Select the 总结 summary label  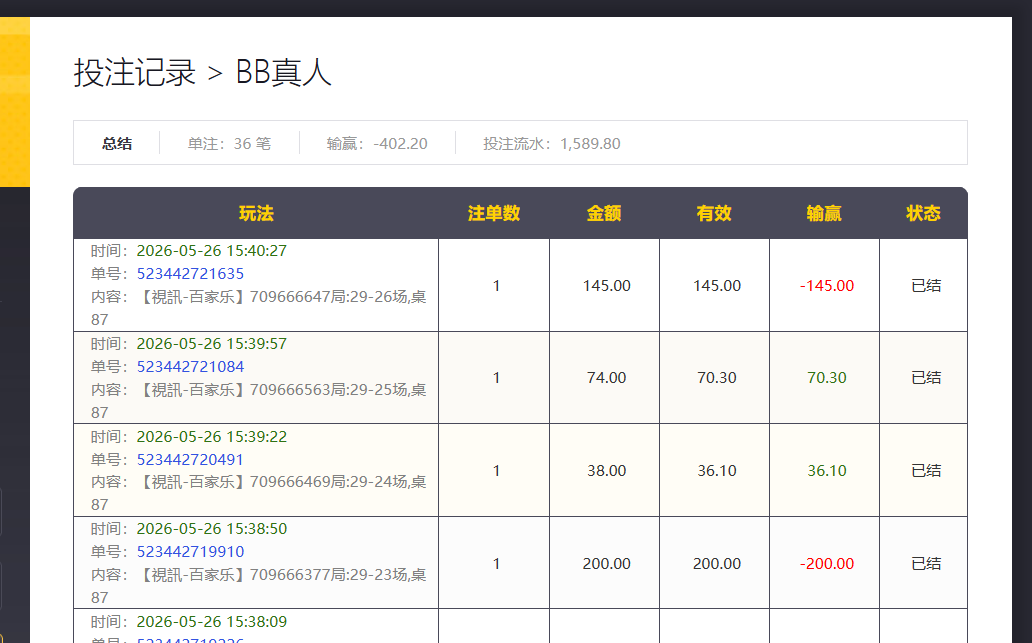pyautogui.click(x=117, y=143)
